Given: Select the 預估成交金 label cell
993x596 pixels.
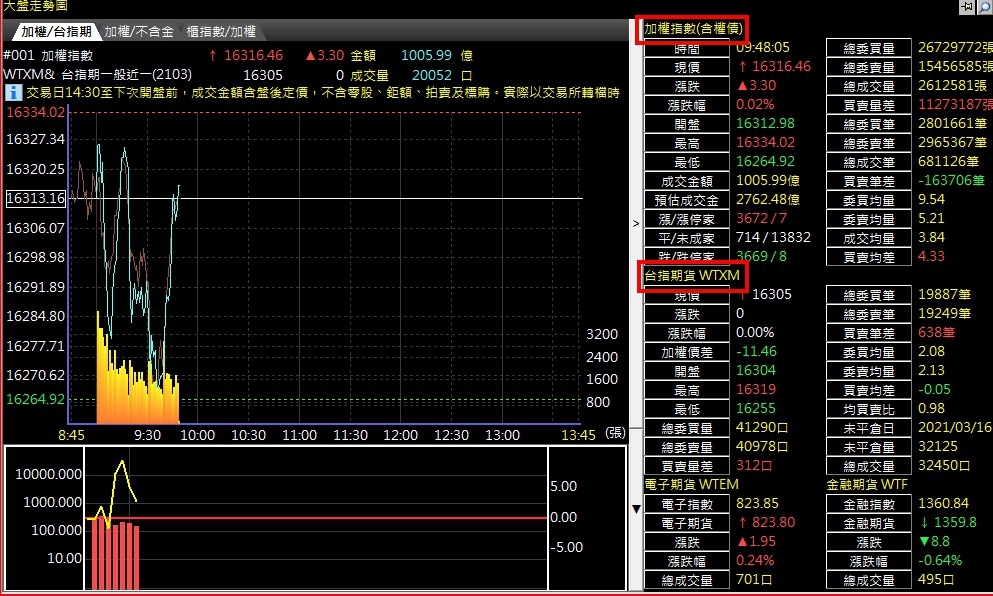Looking at the screenshot, I should pos(687,201).
